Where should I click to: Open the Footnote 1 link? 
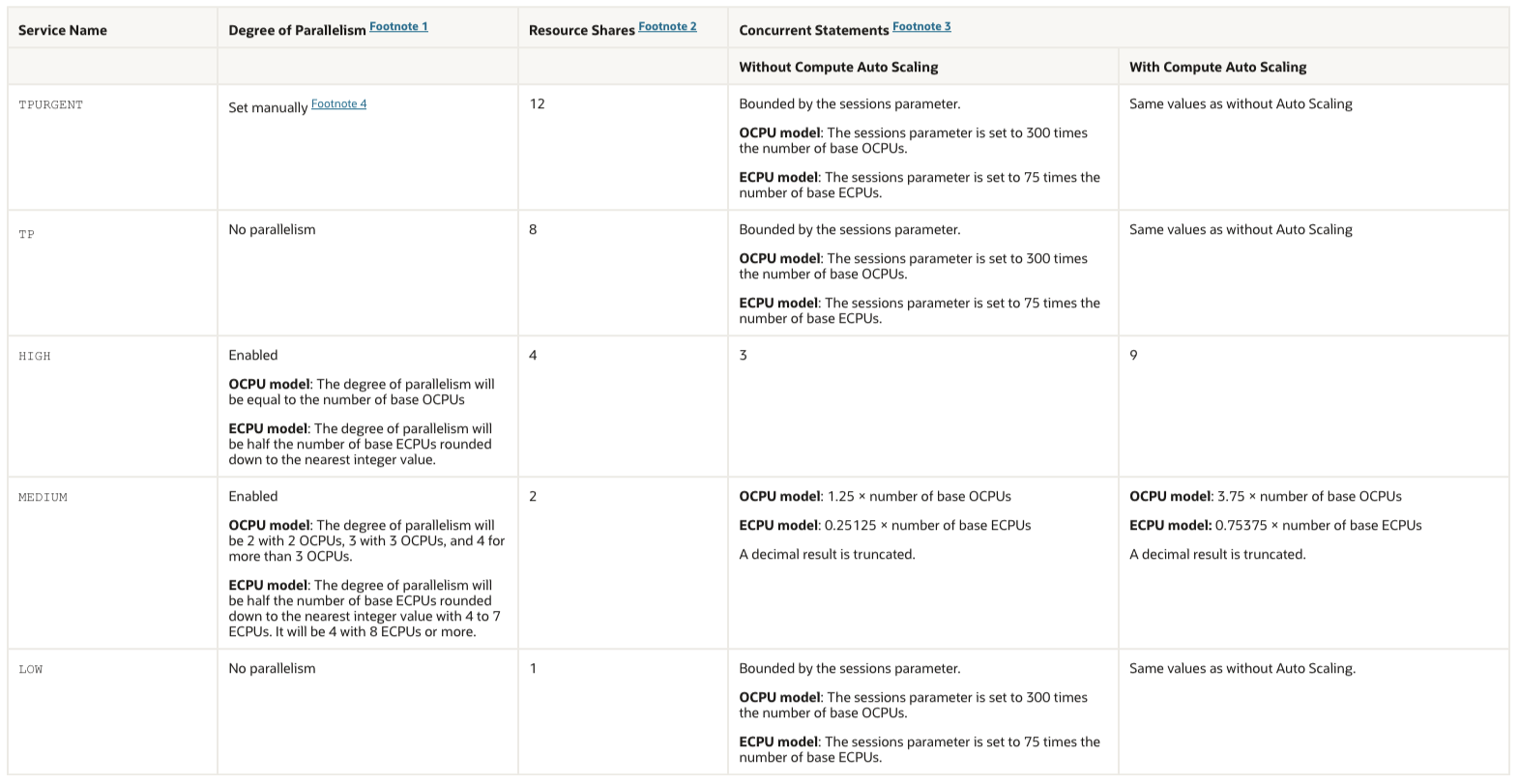tap(398, 27)
